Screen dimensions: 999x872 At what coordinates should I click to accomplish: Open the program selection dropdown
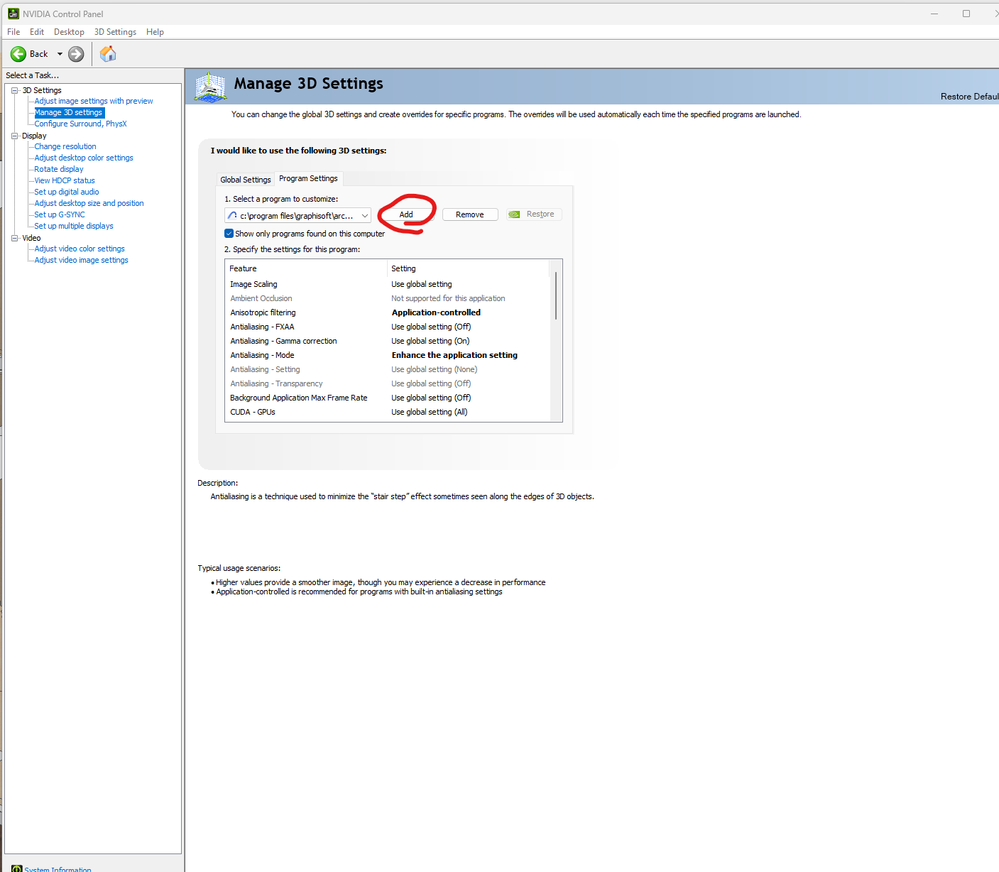[298, 215]
